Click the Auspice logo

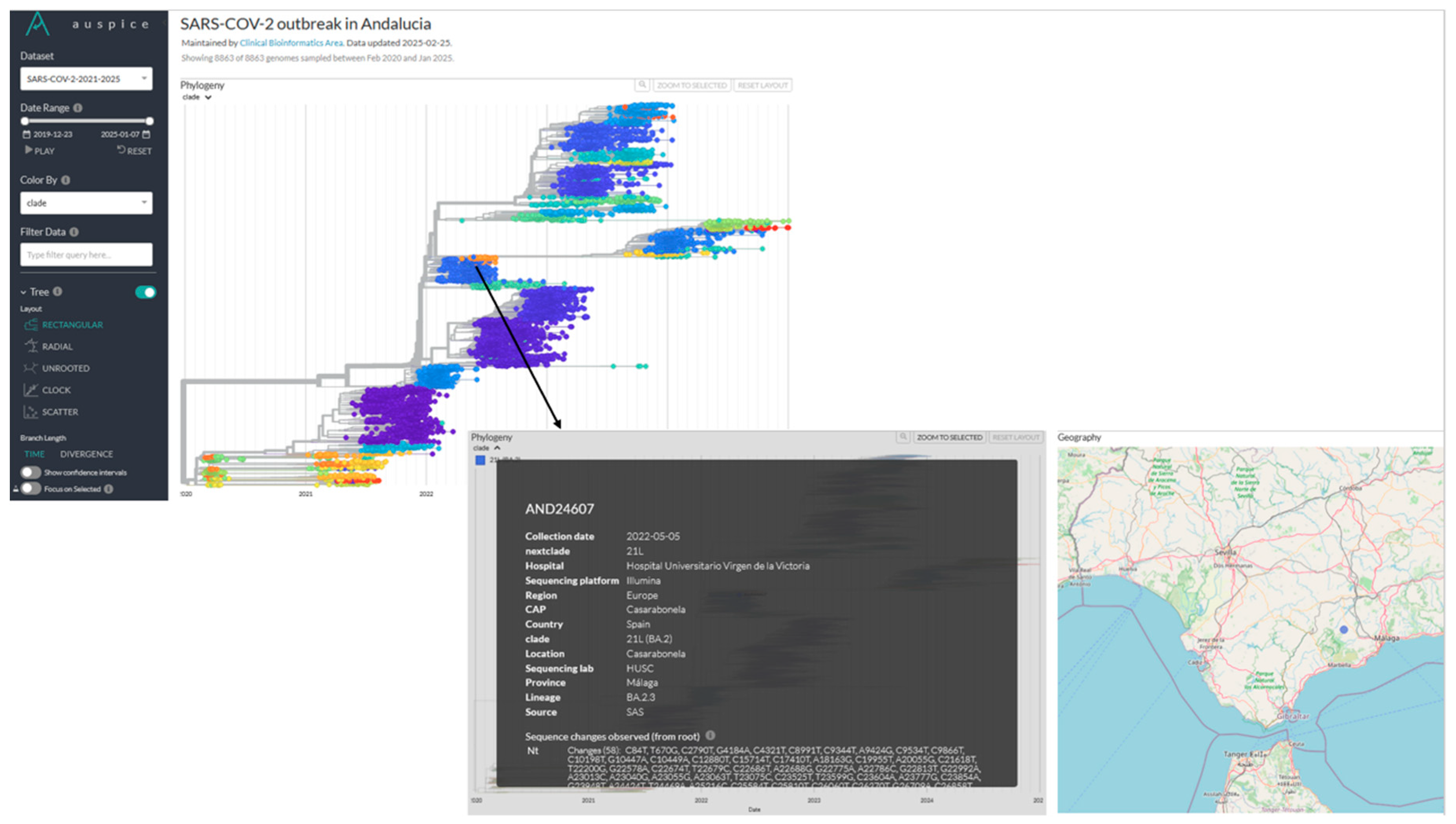[37, 24]
